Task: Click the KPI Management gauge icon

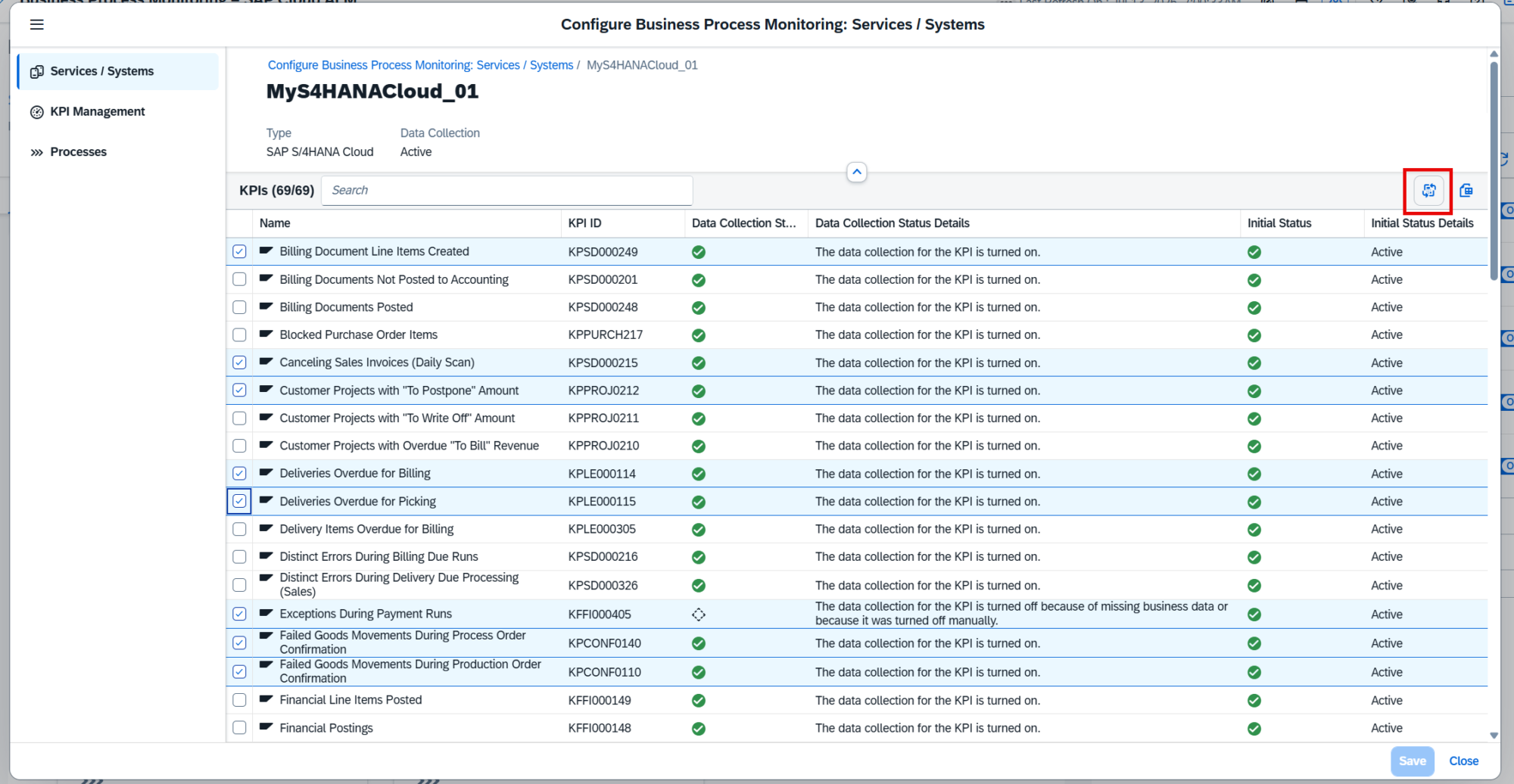Action: click(x=36, y=112)
